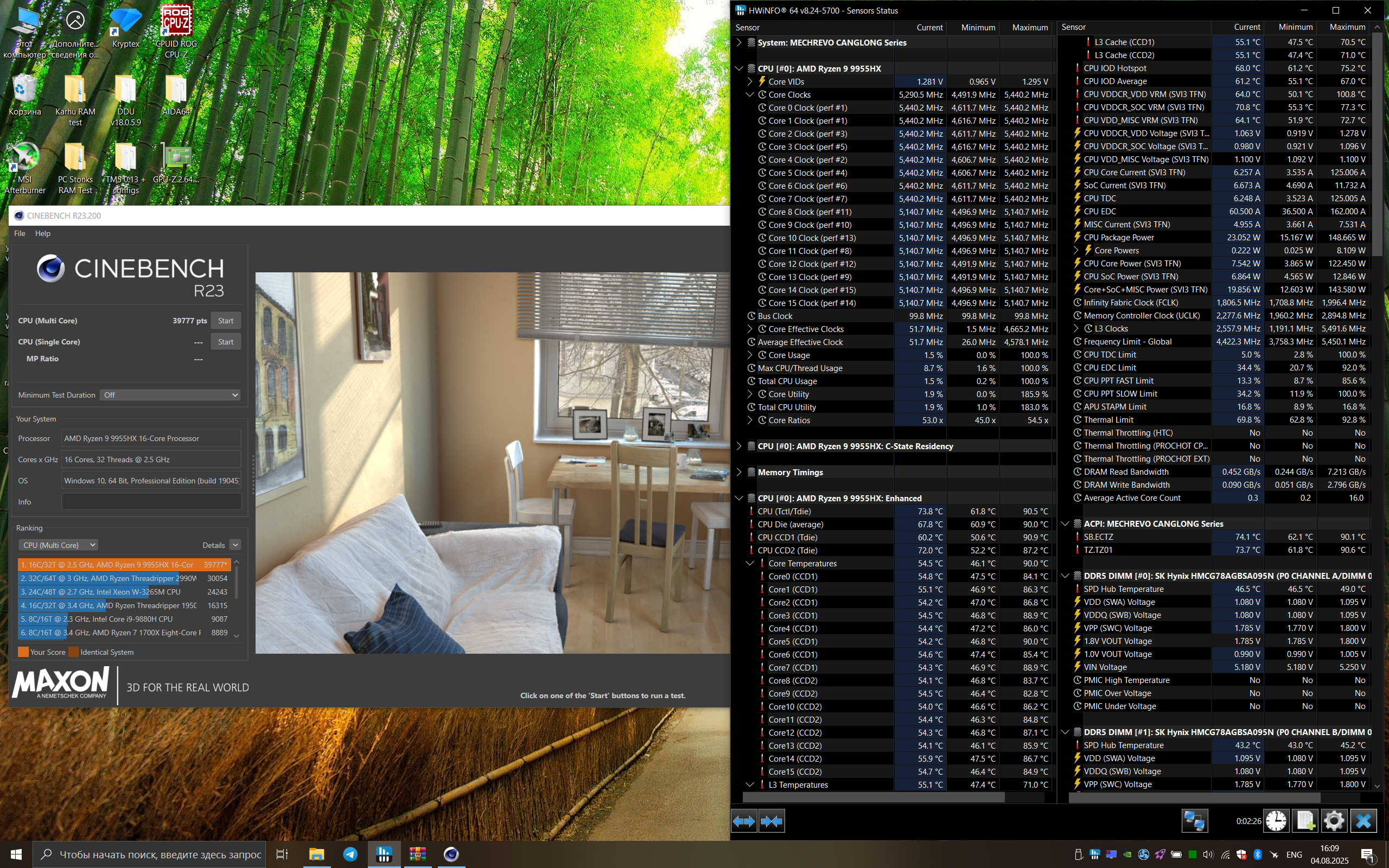Viewport: 1389px width, 868px height.
Task: Click the save log file icon
Action: click(1305, 821)
